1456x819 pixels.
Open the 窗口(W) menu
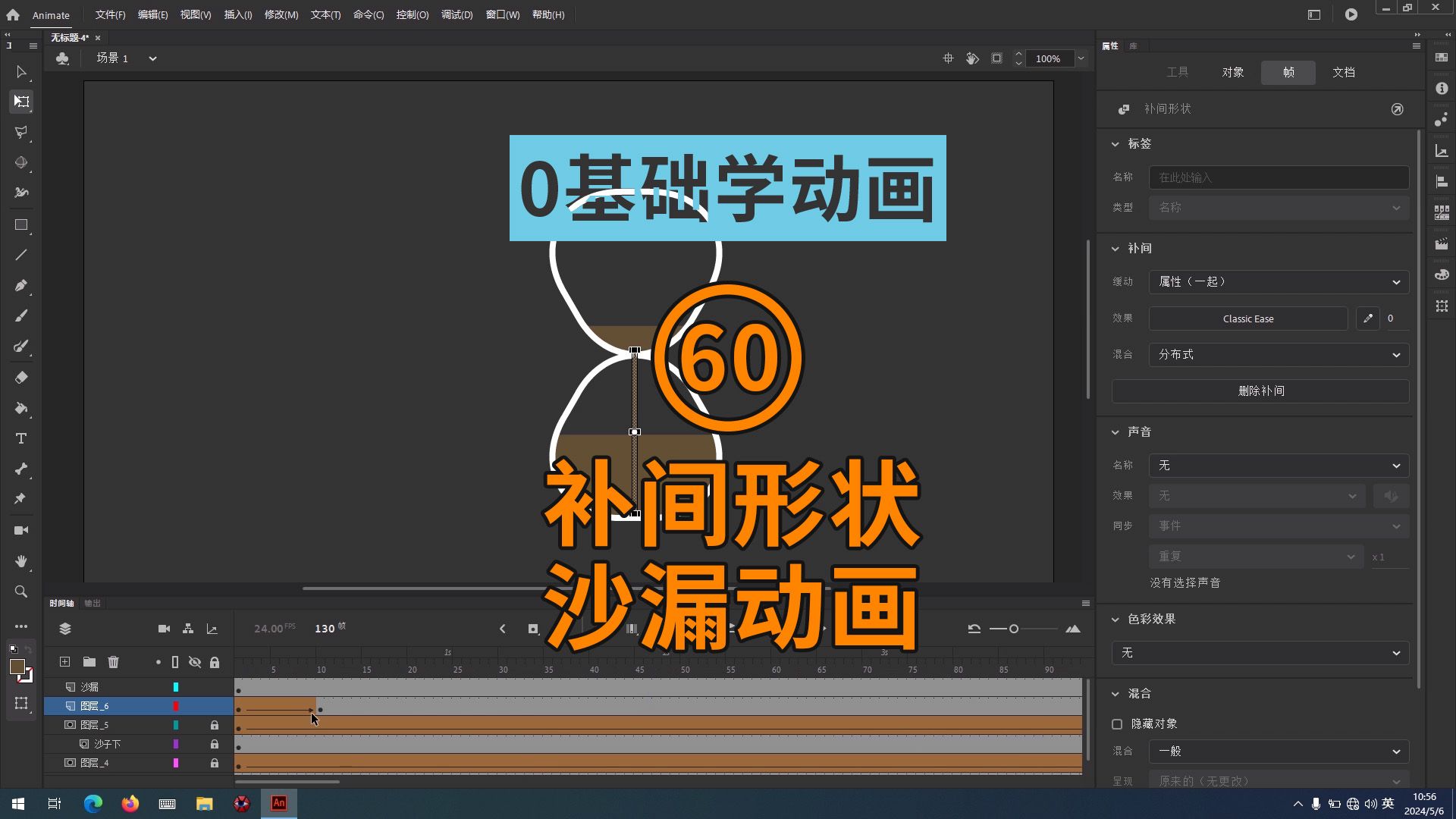503,14
